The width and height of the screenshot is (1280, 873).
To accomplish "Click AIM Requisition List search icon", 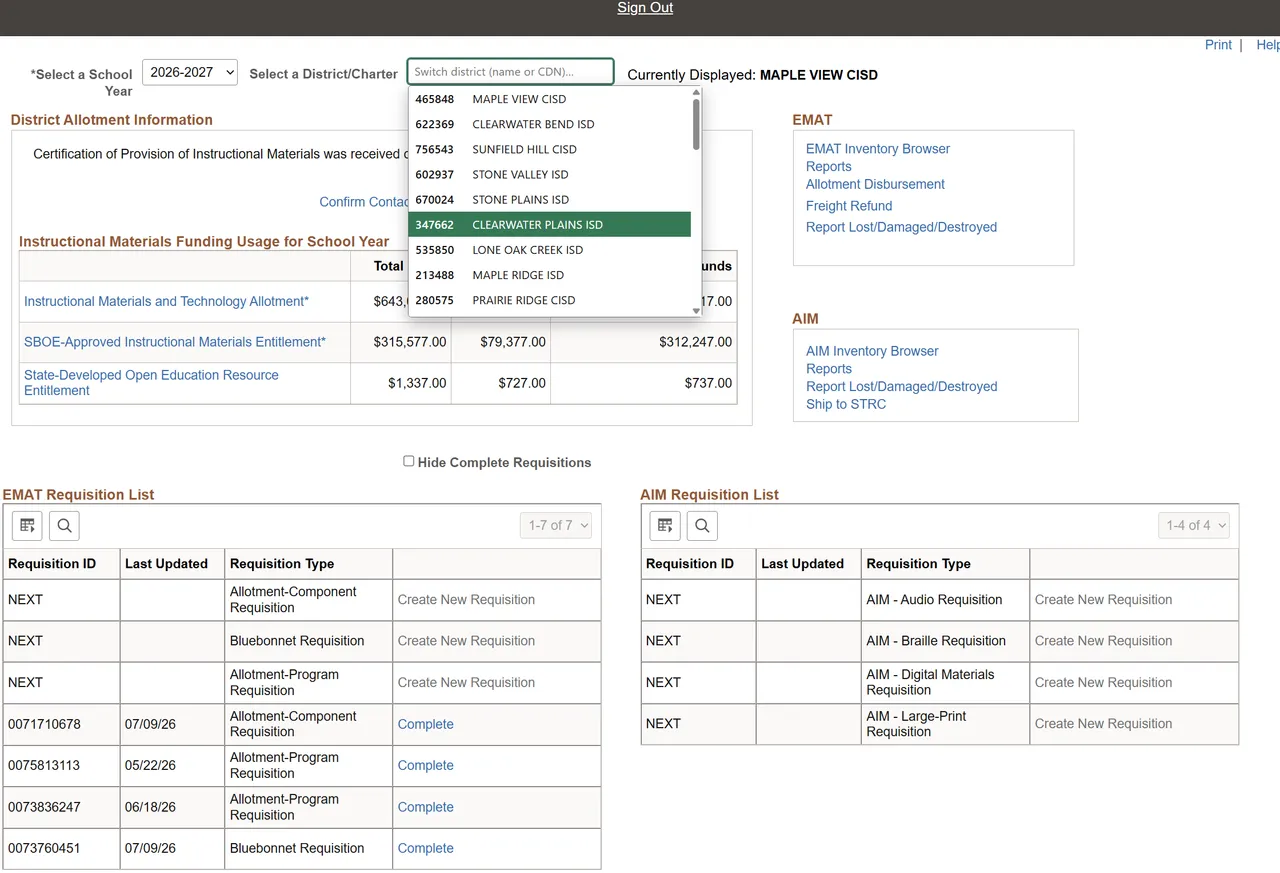I will click(702, 525).
